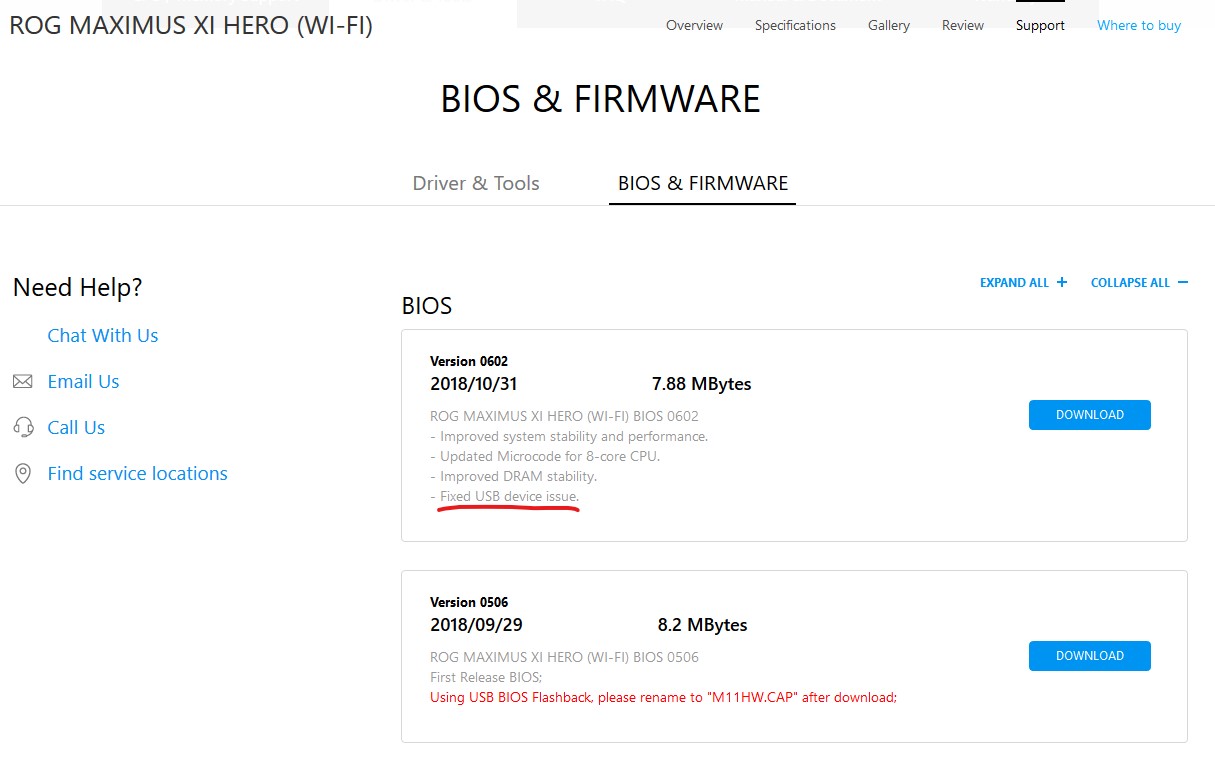Viewport: 1215px width, 774px height.
Task: Click the BIOS section heading
Action: point(427,306)
